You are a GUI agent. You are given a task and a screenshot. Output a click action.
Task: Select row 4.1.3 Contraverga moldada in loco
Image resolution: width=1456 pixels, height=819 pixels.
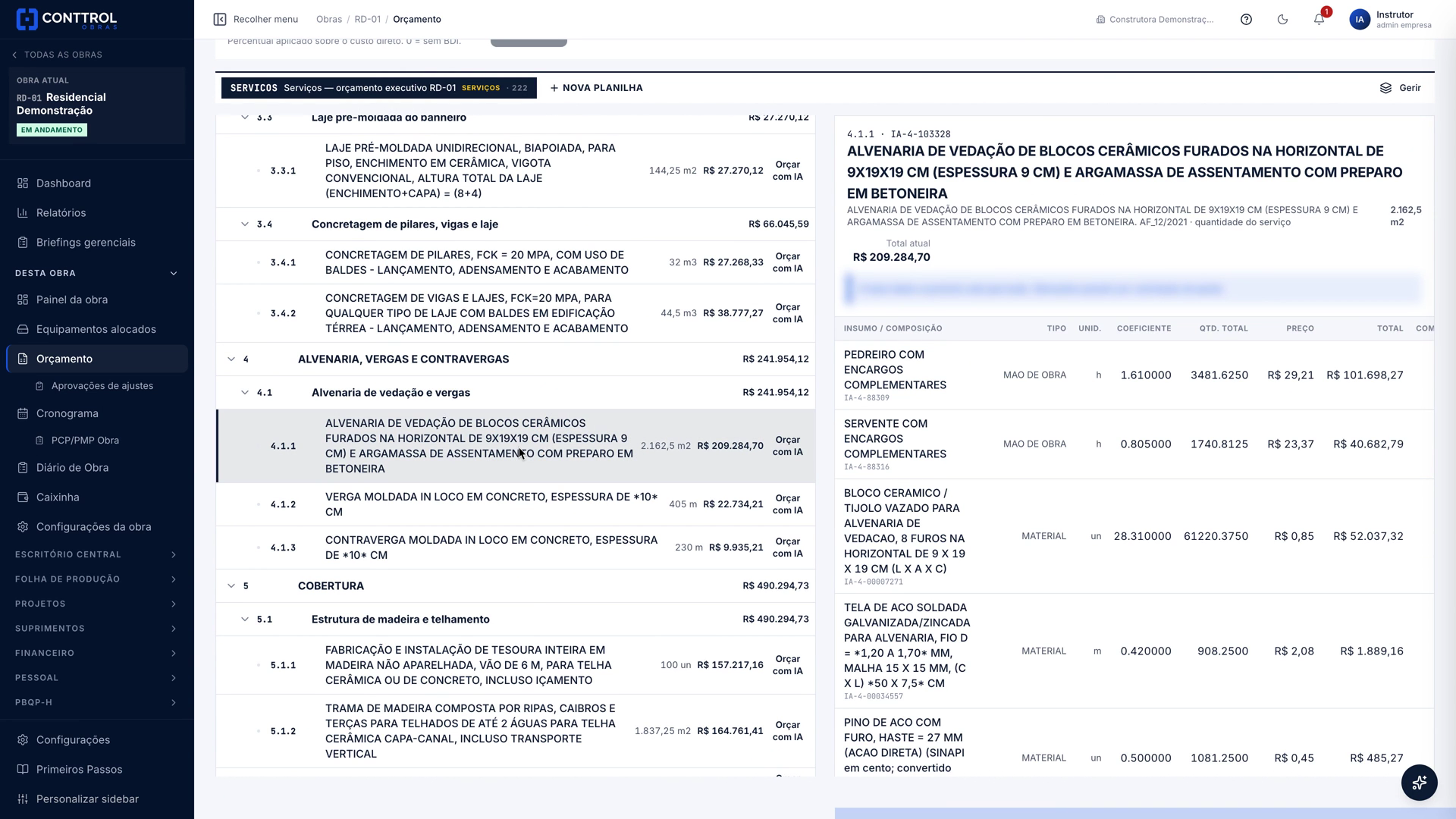click(516, 548)
